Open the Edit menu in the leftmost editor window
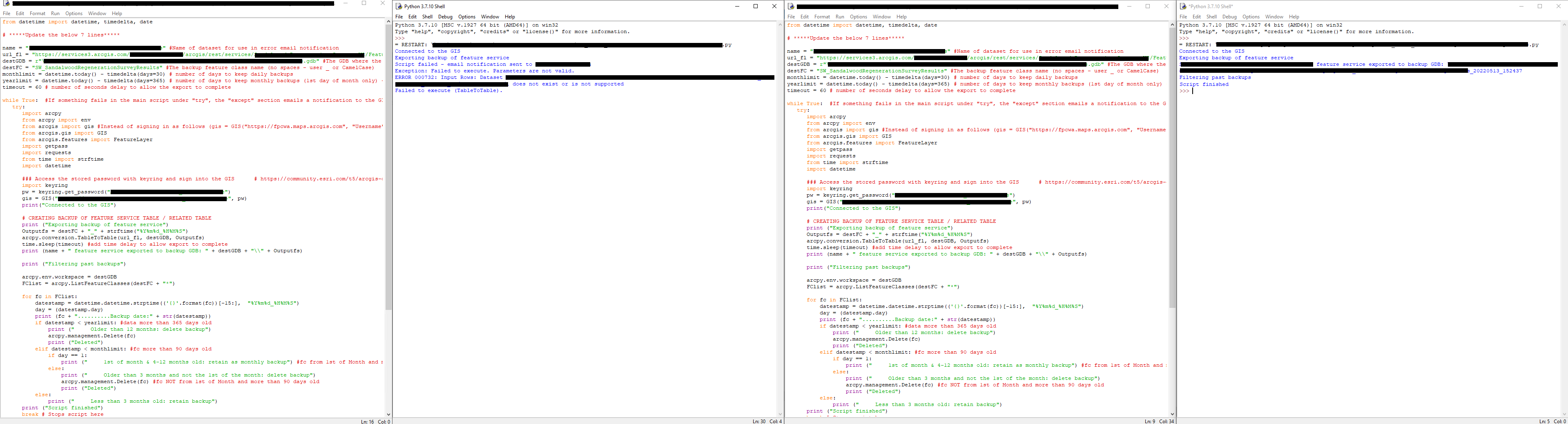The image size is (1568, 424). pyautogui.click(x=20, y=13)
